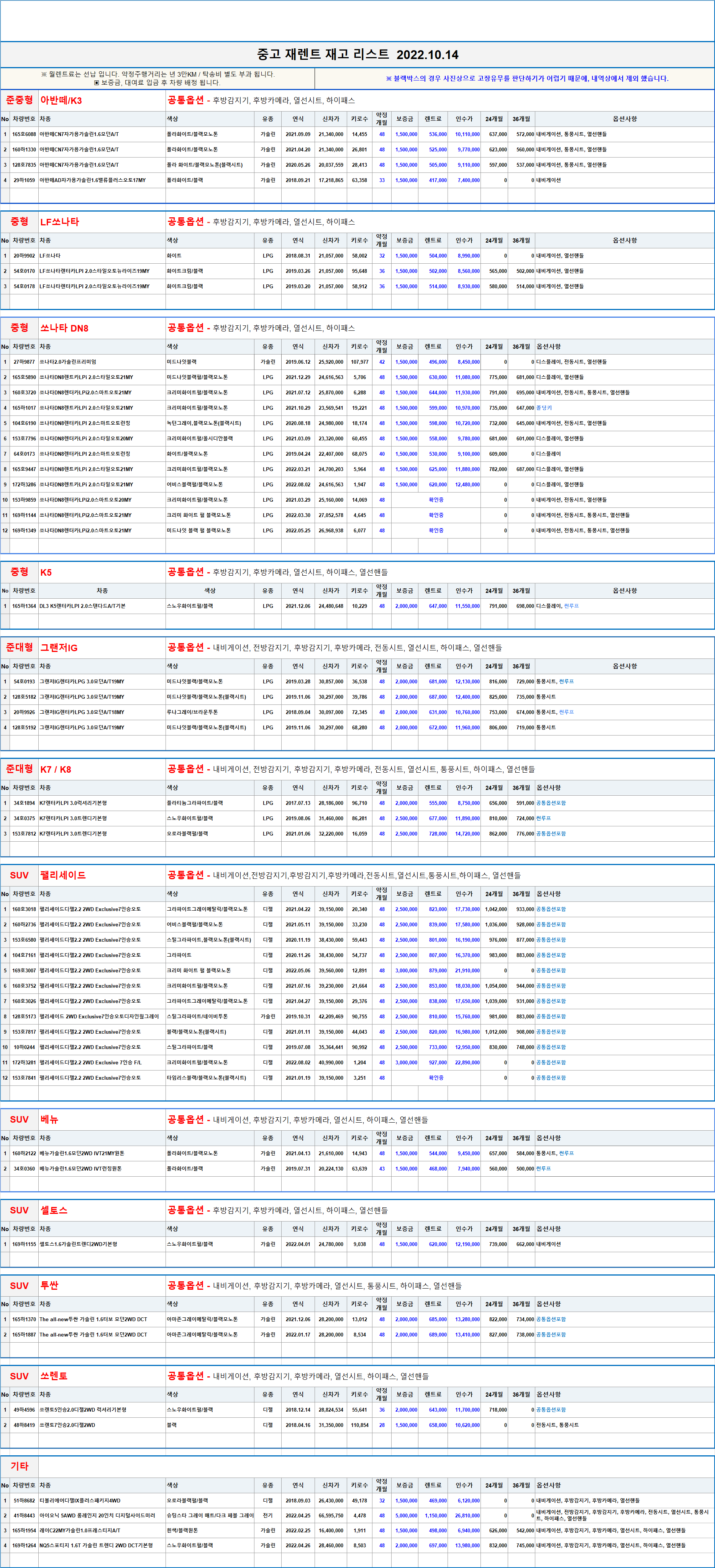Select 확인중 in the 153호7841 row

pos(436,1077)
